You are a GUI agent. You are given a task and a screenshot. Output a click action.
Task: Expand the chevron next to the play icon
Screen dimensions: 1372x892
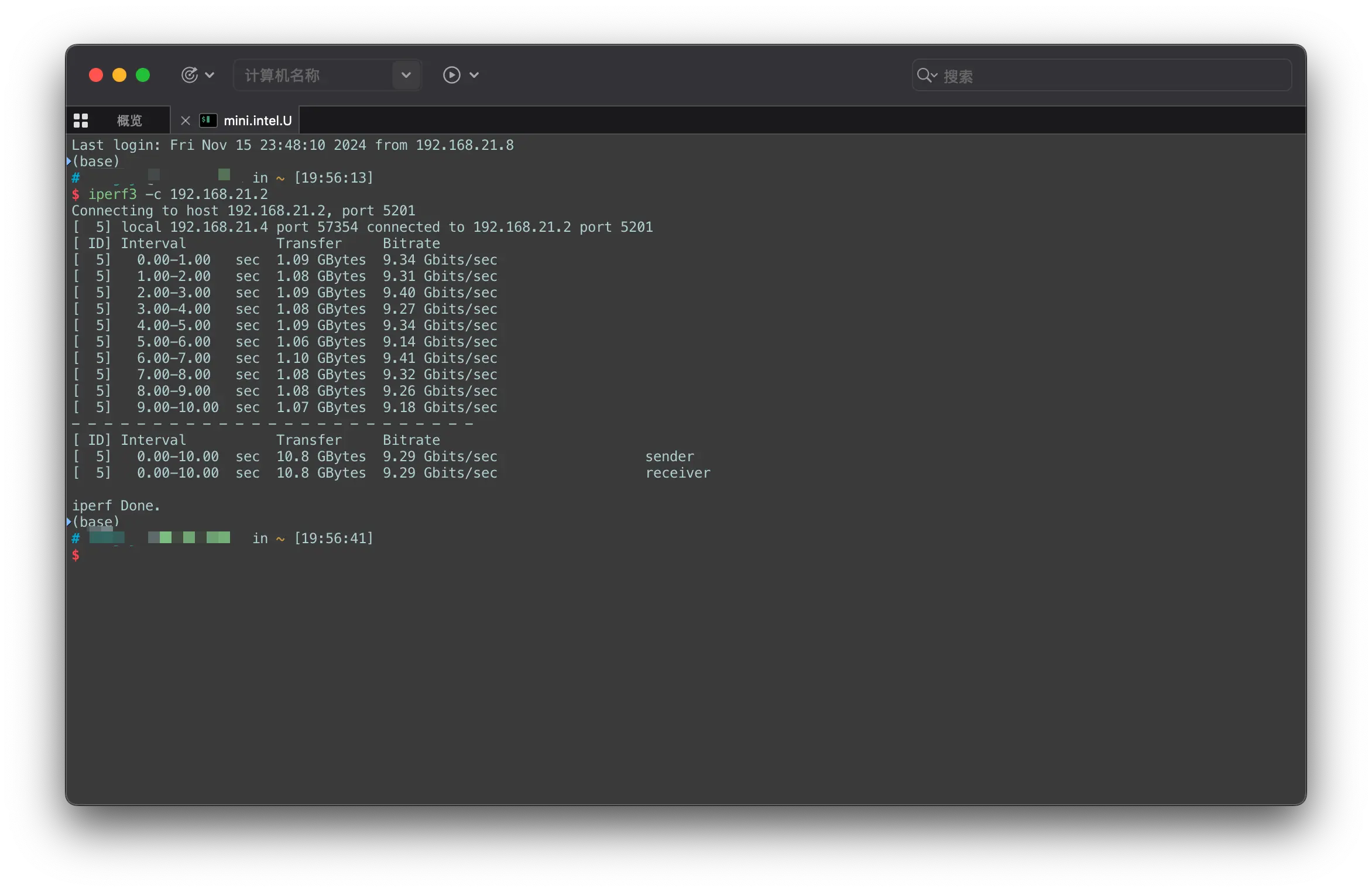[474, 75]
